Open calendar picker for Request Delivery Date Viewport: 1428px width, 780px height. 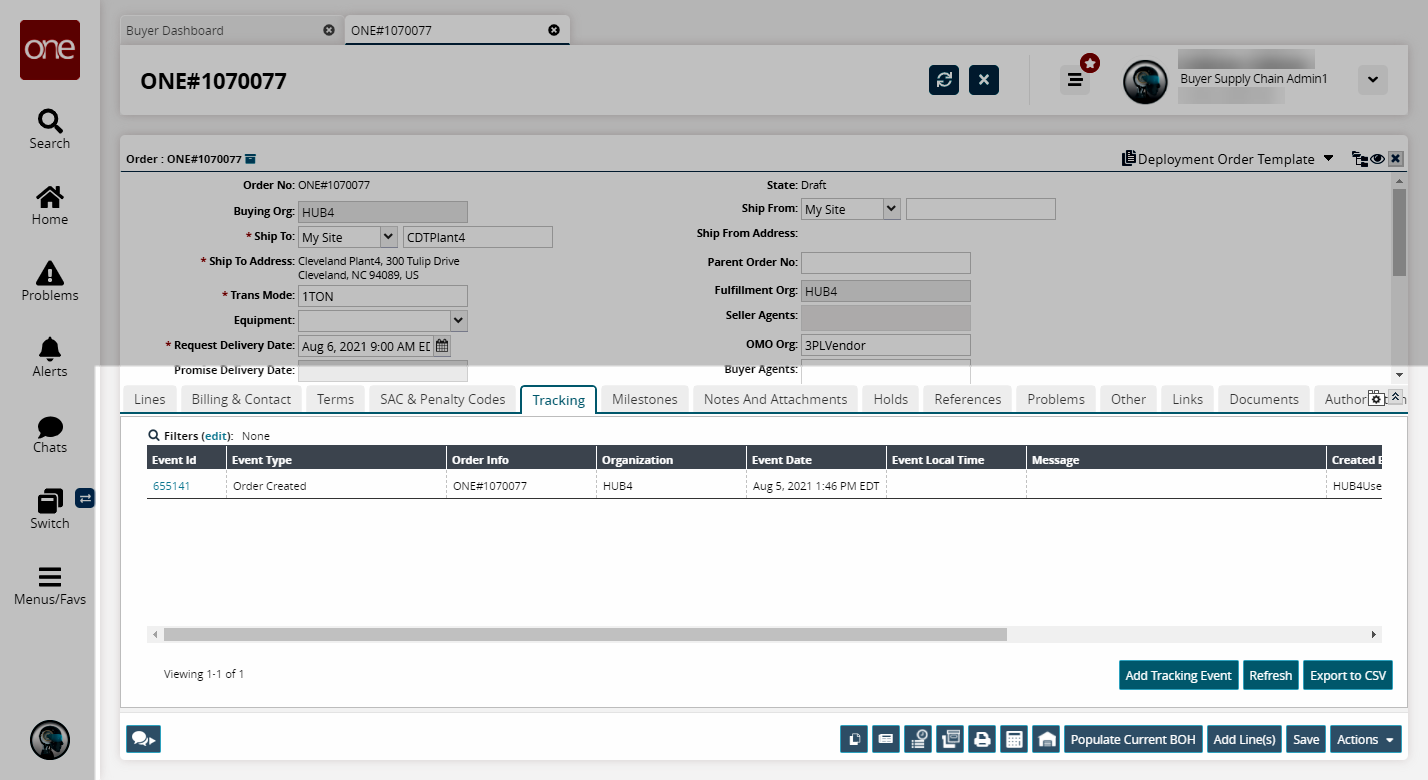[442, 346]
